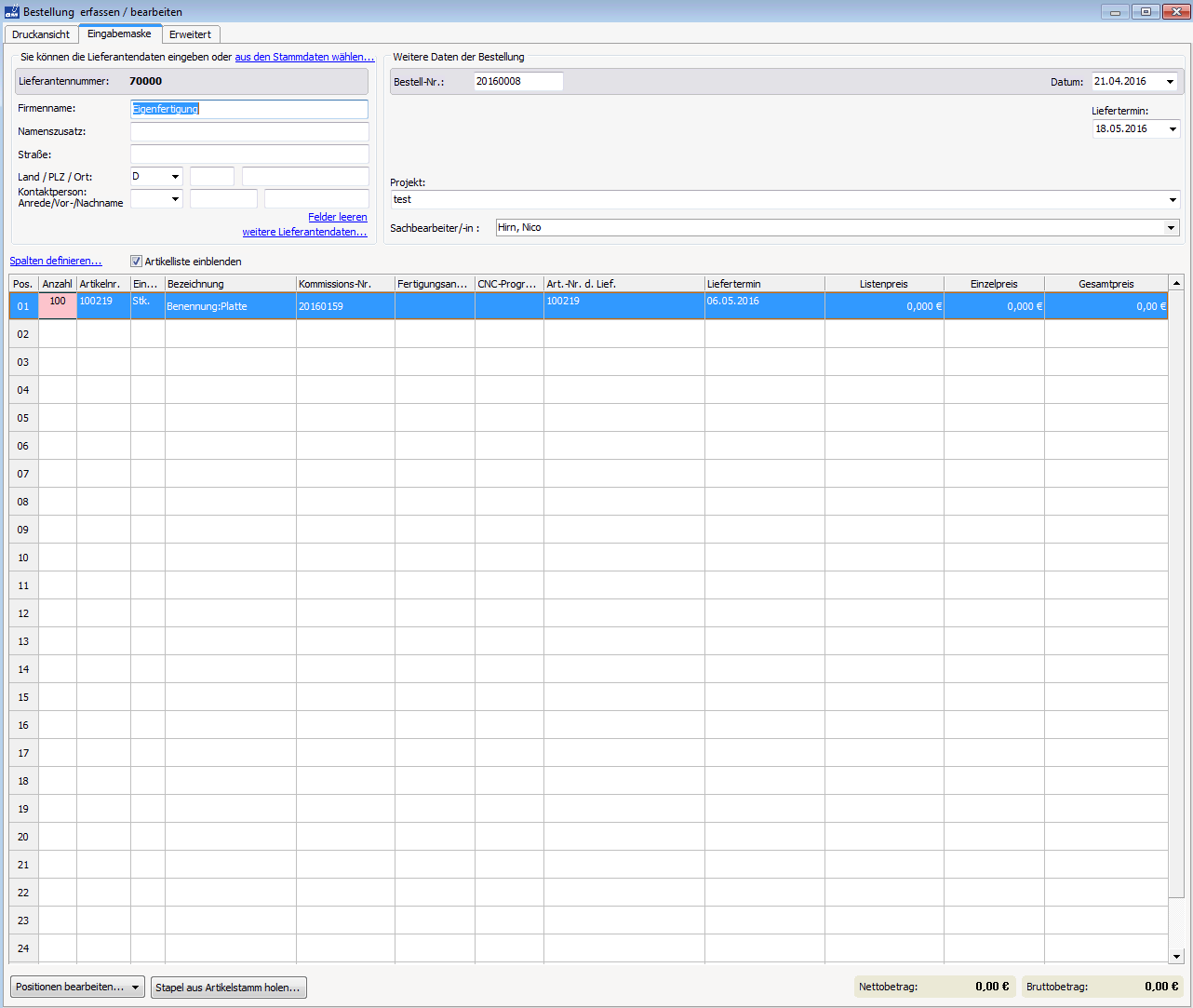The height and width of the screenshot is (1008, 1193).
Task: Select position row 20
Action: point(588,837)
